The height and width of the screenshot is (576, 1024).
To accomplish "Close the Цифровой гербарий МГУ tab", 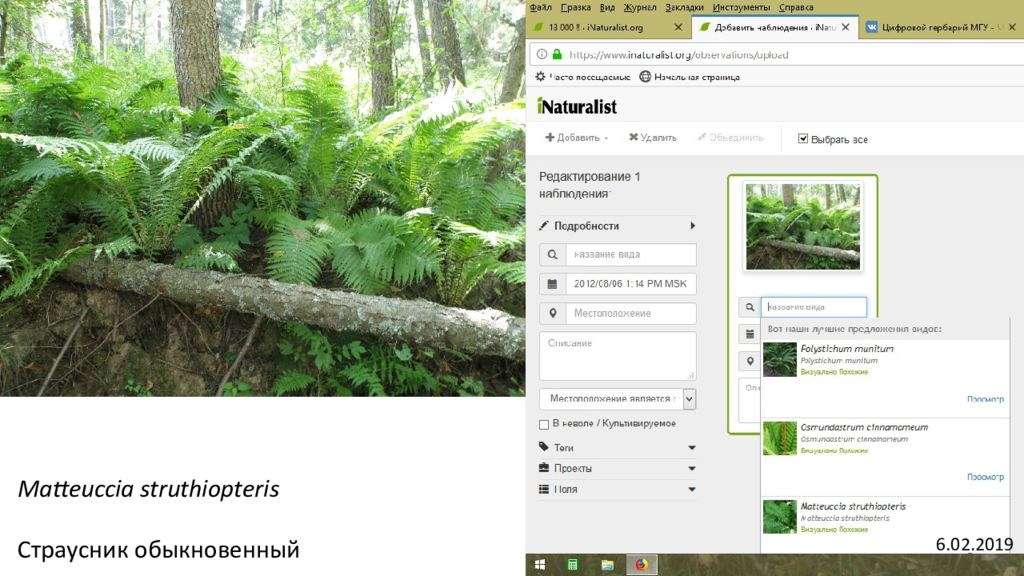I will 1012,27.
